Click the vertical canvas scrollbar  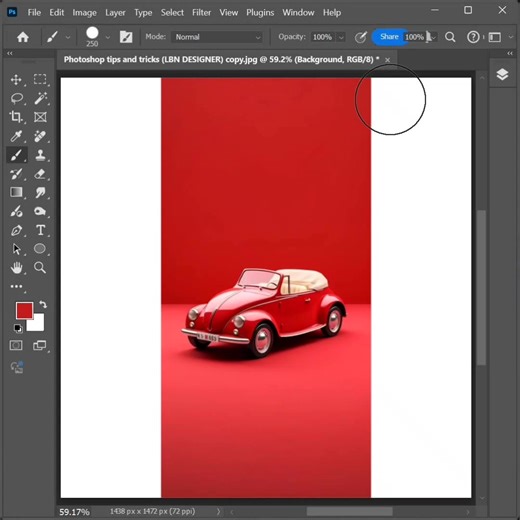[482, 288]
